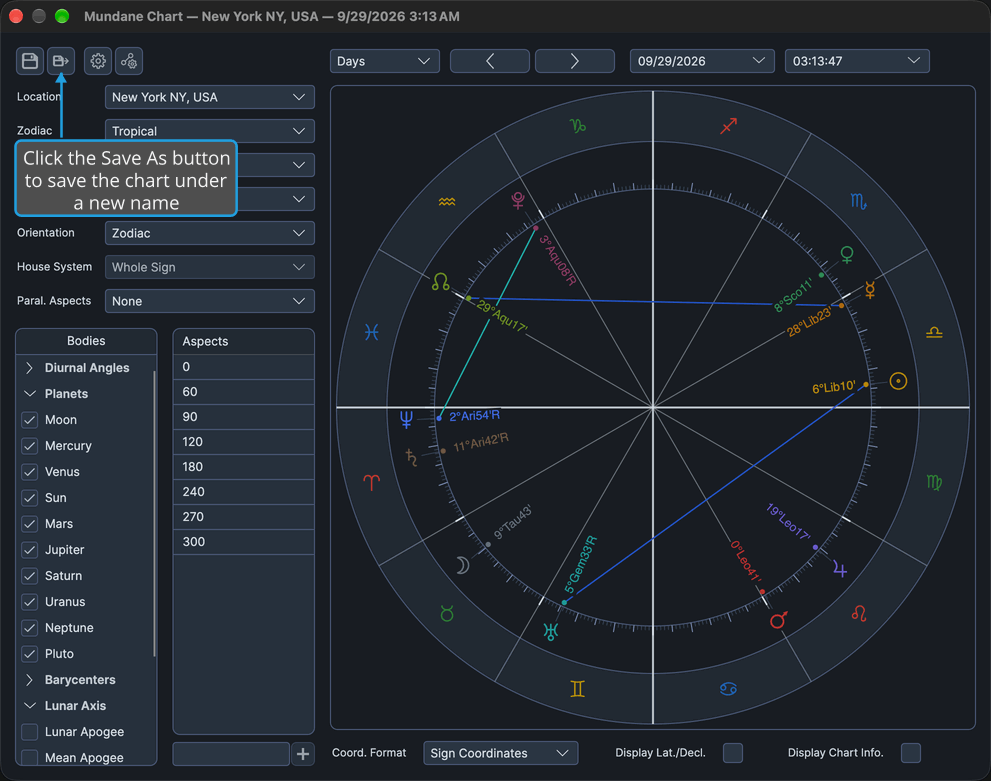Open the 09/29/2026 date dropdown

point(702,61)
